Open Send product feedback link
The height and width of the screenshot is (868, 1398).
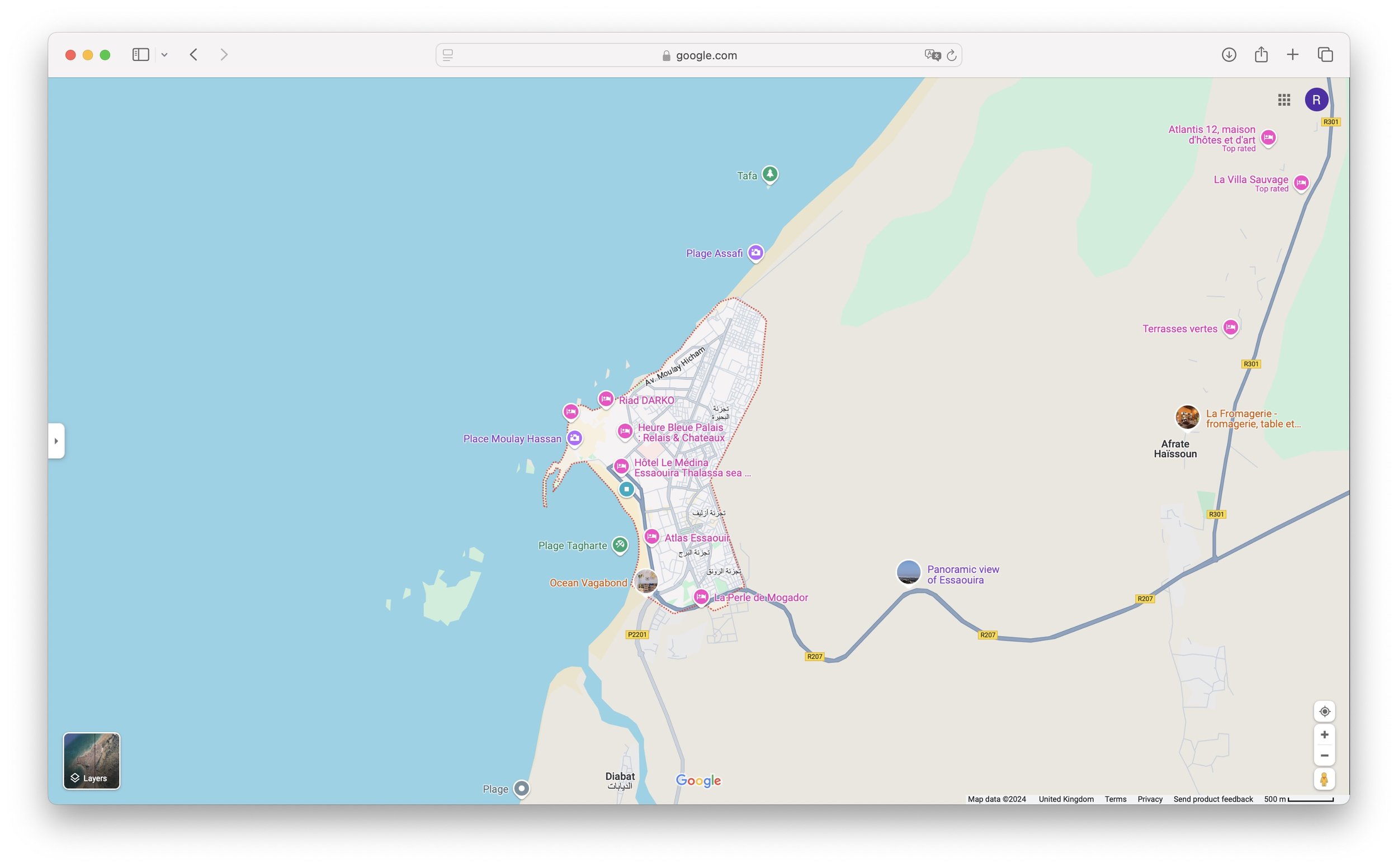coord(1212,799)
